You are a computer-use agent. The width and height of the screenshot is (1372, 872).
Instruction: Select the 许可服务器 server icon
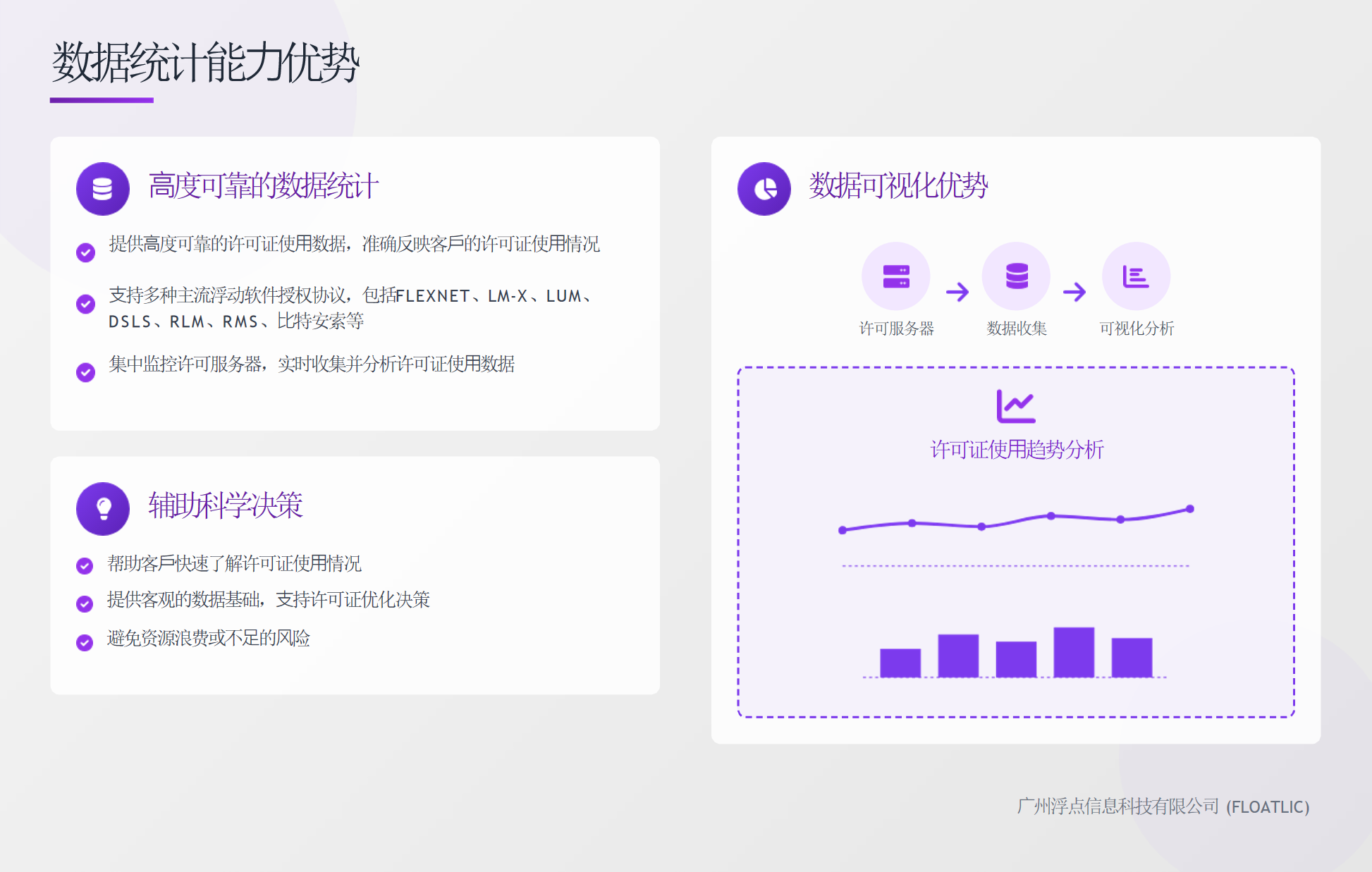point(896,276)
